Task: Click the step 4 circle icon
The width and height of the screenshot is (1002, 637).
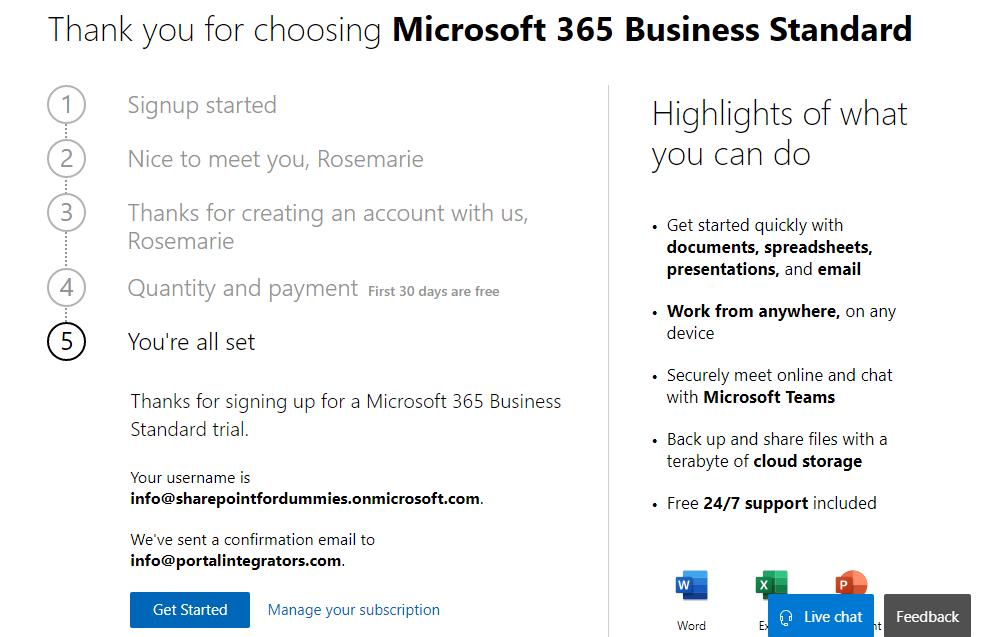Action: pyautogui.click(x=66, y=288)
